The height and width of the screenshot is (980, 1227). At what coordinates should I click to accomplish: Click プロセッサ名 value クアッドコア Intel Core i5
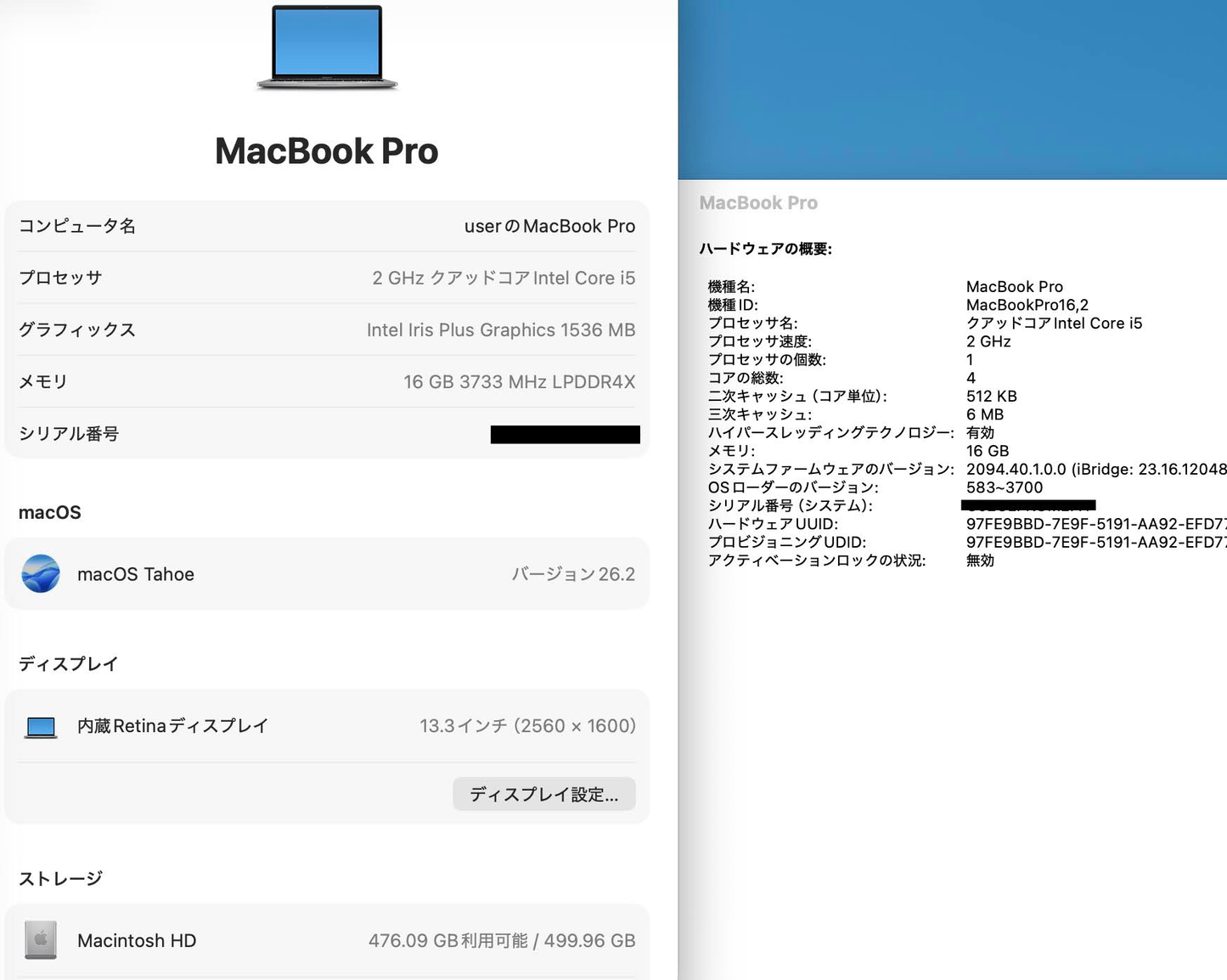(x=1055, y=324)
